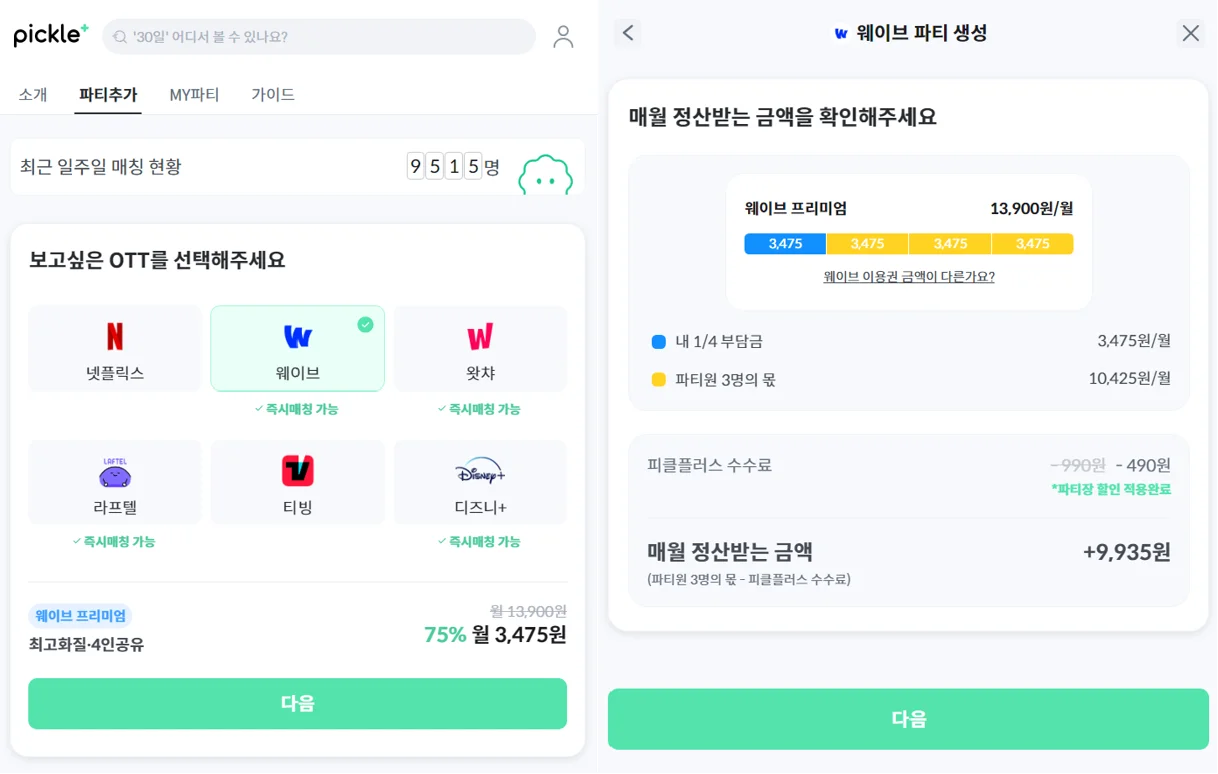Click the blue 3,475 share segment
The width and height of the screenshot is (1218, 774).
pyautogui.click(x=785, y=244)
